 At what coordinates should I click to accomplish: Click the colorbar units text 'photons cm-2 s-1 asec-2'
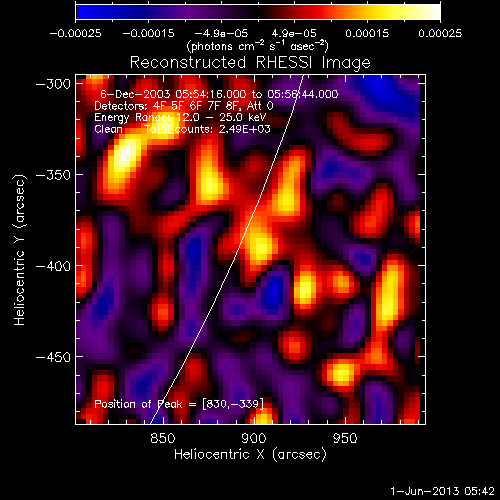click(258, 46)
